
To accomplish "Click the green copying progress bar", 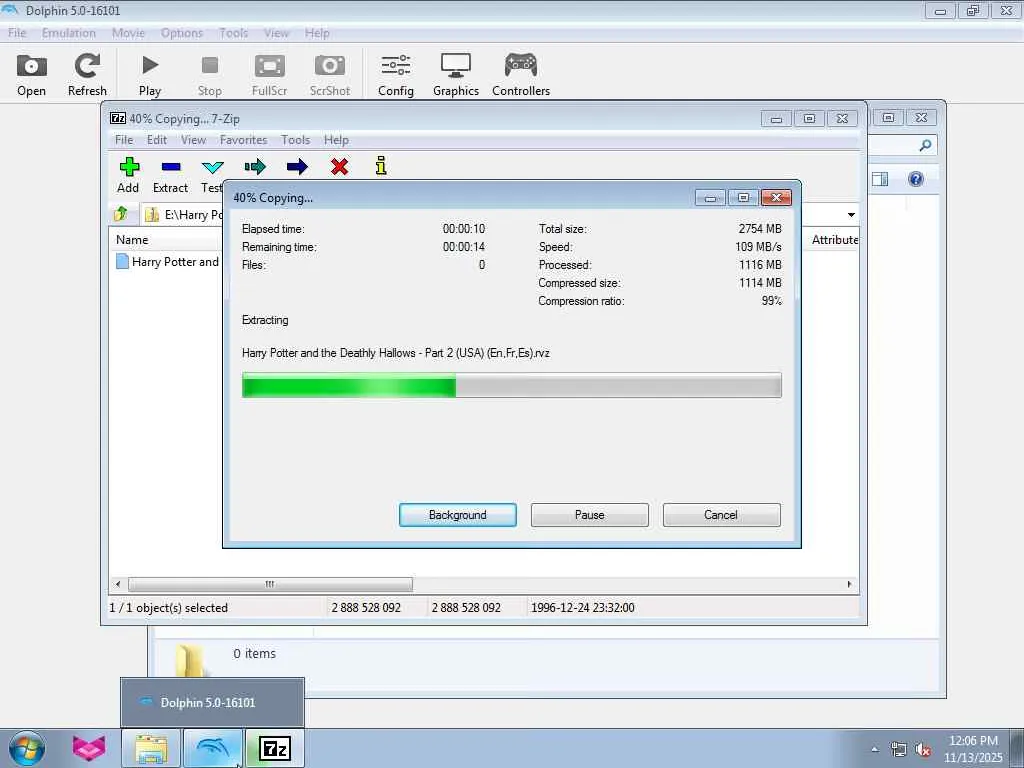I will (x=511, y=385).
